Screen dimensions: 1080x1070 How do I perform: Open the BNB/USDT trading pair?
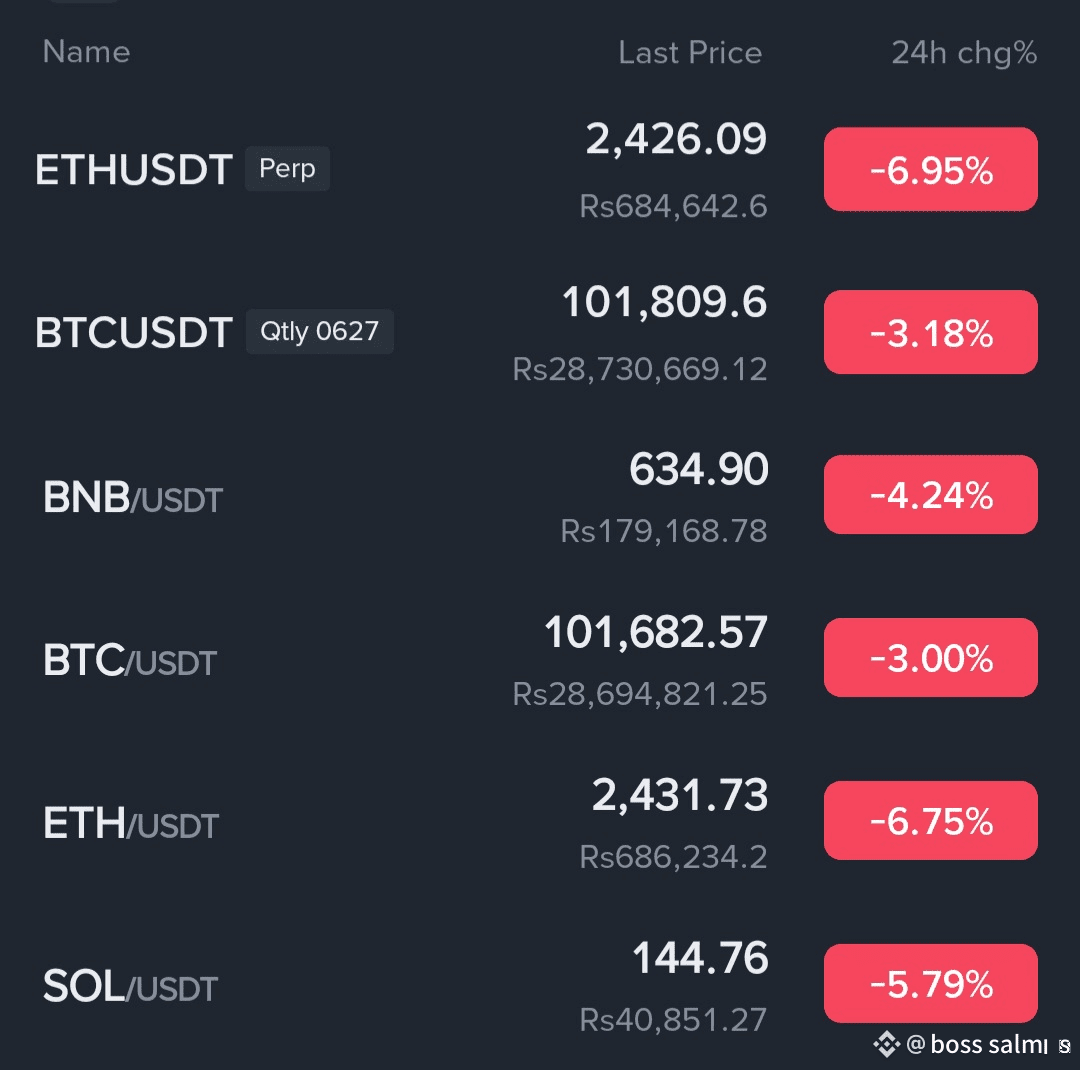(x=133, y=497)
